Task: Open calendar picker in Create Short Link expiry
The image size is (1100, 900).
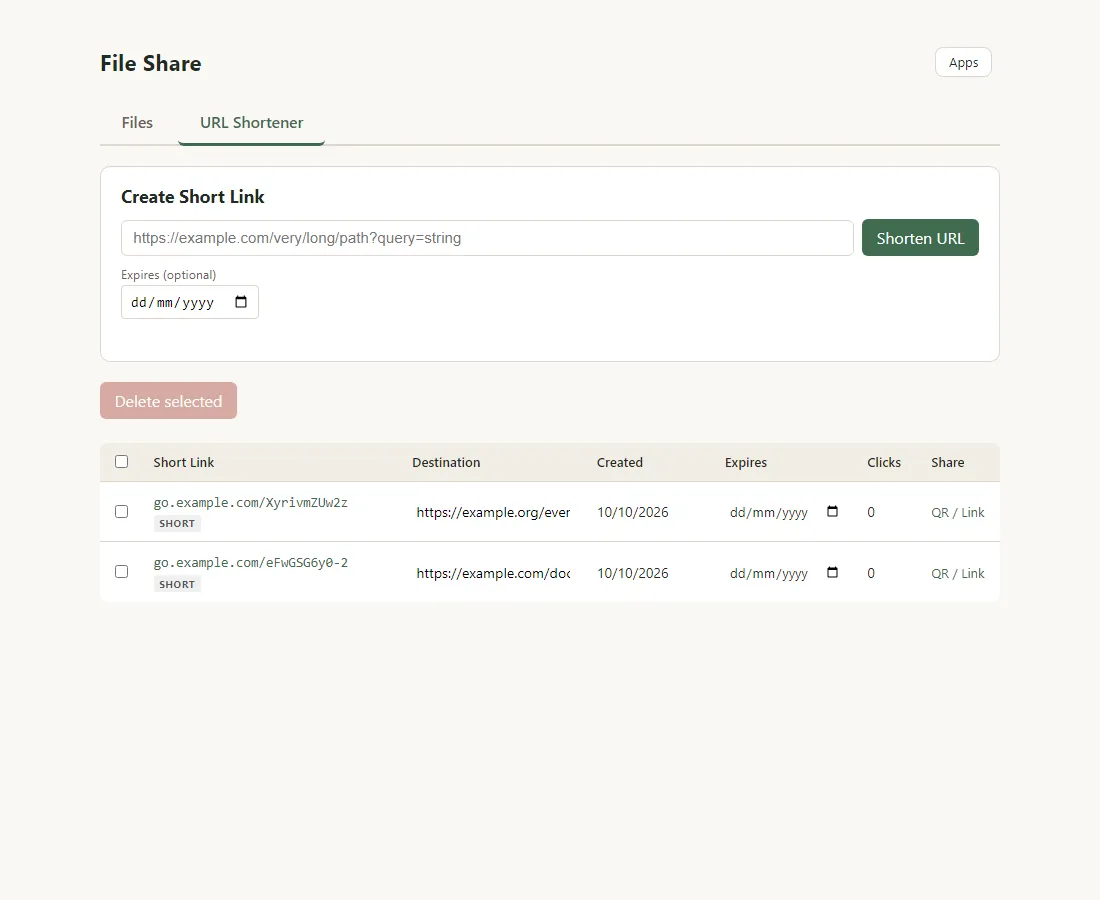Action: pos(241,302)
